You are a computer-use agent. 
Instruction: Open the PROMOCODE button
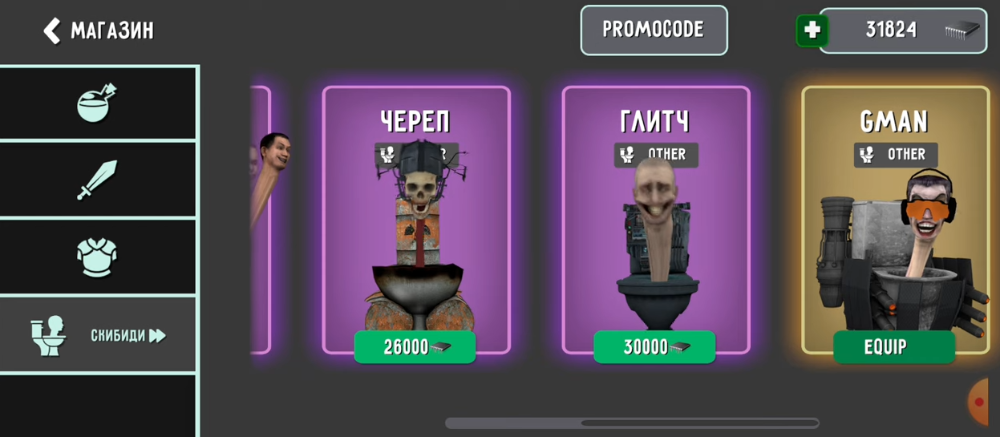coord(654,30)
